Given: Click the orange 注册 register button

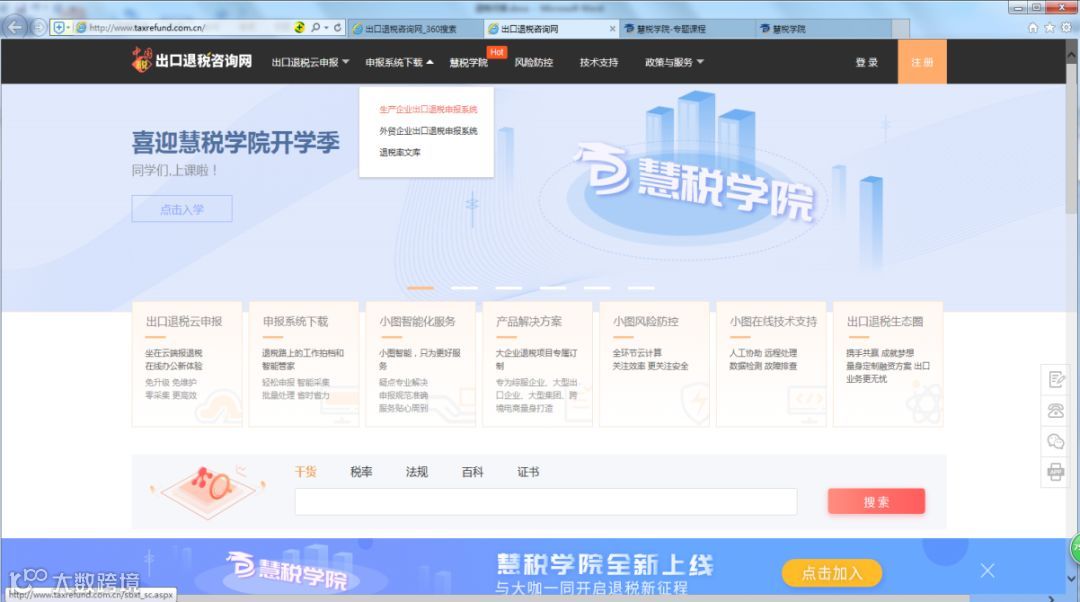Looking at the screenshot, I should [922, 61].
